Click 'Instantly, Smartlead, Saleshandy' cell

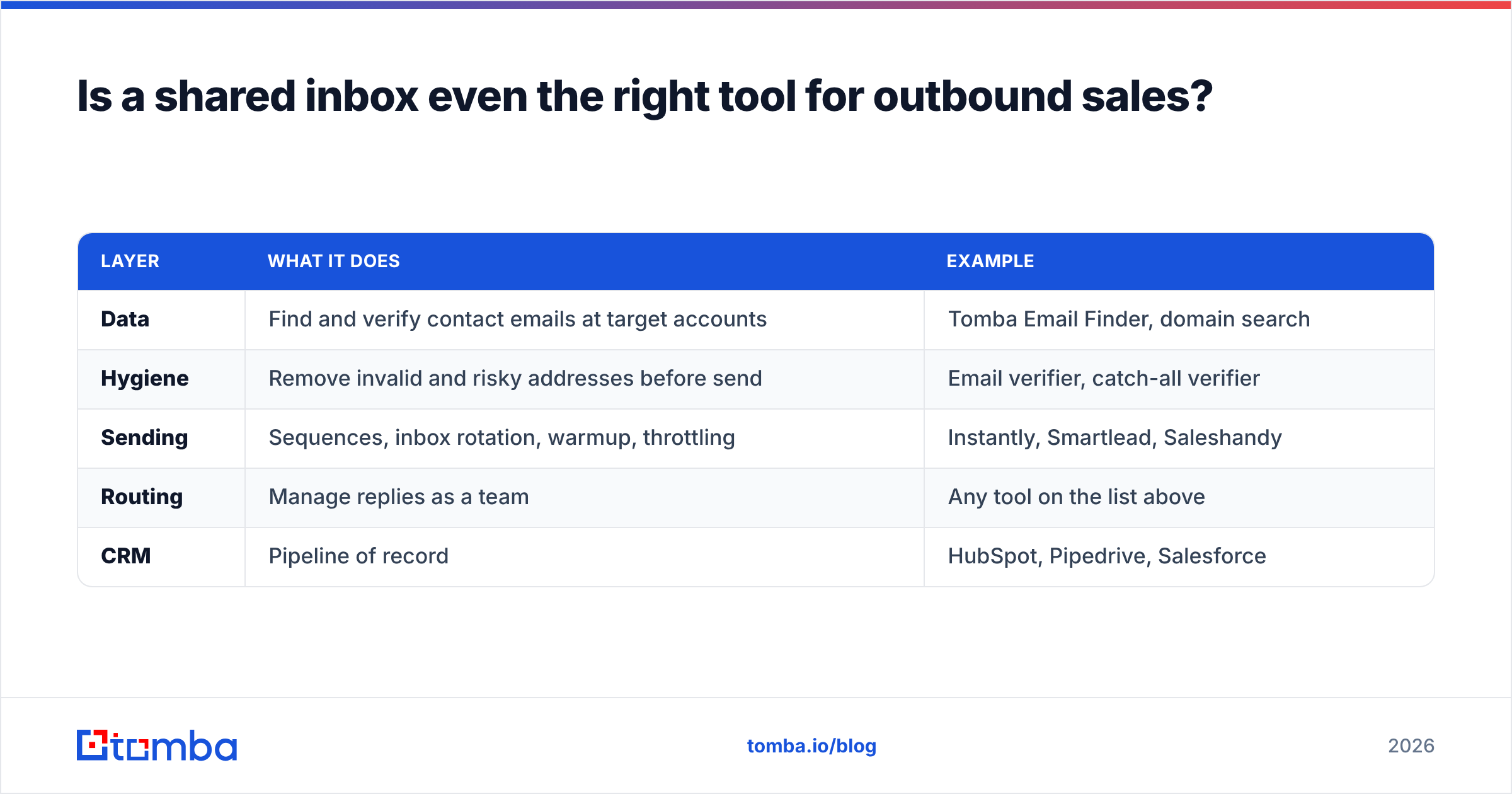pos(1179,438)
